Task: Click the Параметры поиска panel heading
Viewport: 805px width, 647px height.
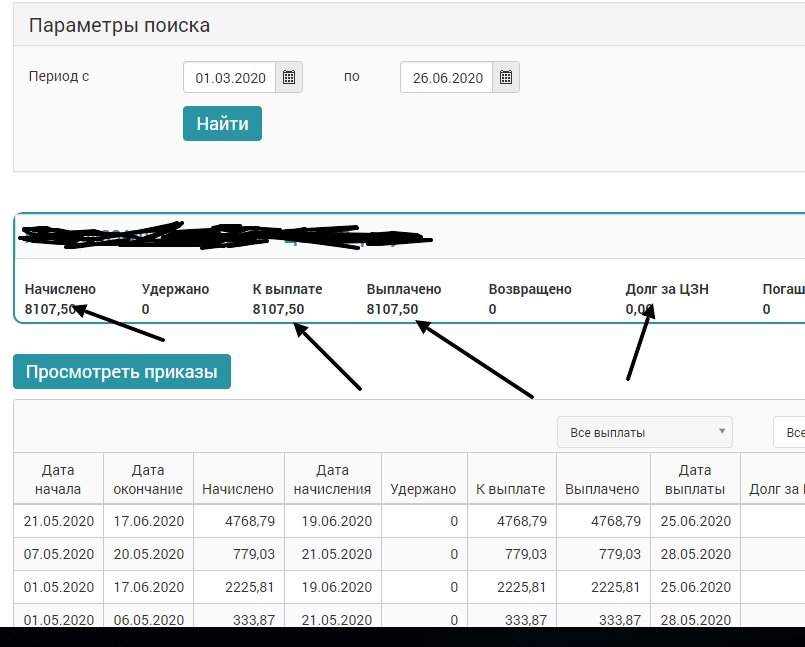Action: [119, 25]
